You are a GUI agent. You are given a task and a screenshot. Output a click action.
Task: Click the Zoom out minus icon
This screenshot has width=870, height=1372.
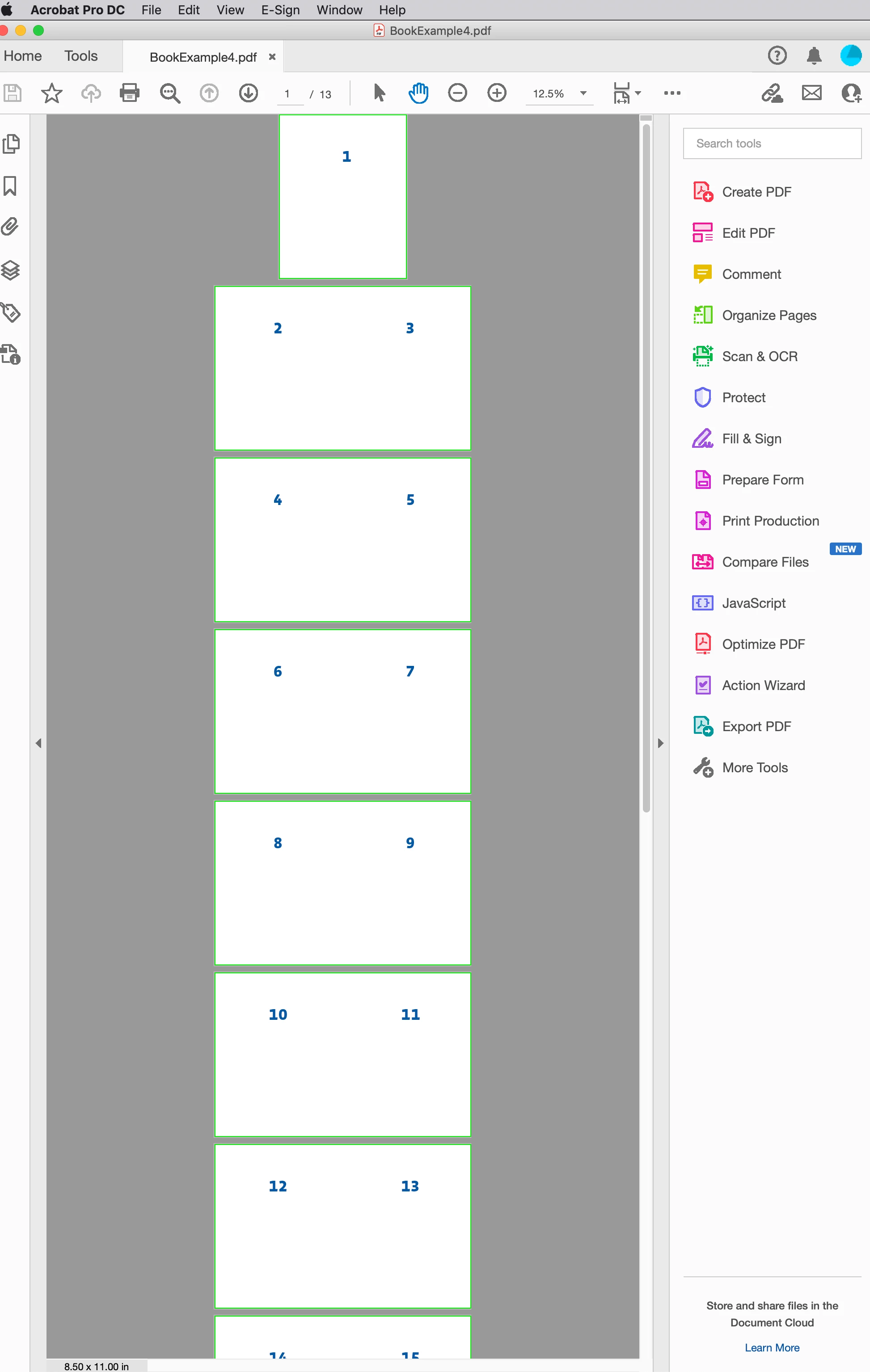click(457, 93)
